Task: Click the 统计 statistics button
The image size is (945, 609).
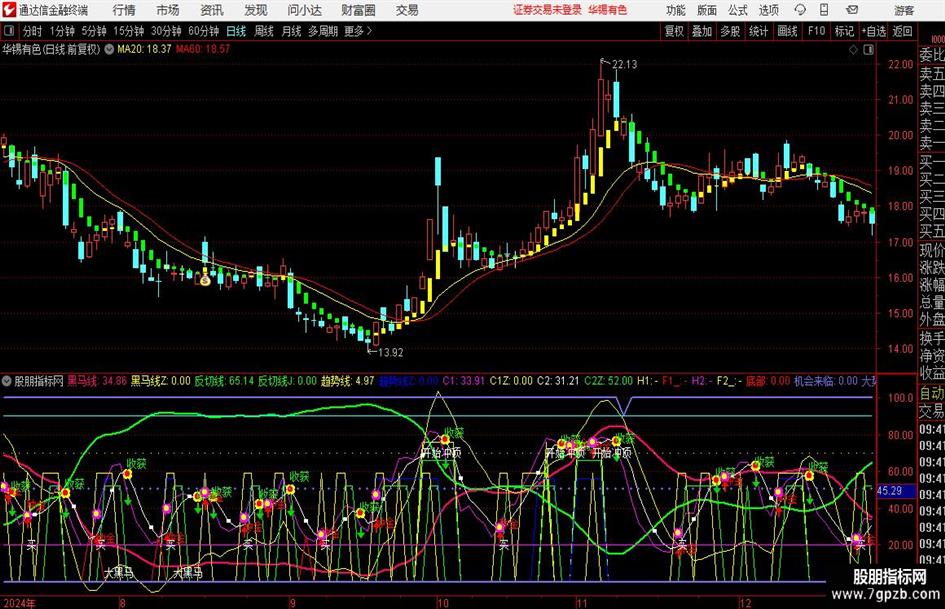Action: pos(758,31)
